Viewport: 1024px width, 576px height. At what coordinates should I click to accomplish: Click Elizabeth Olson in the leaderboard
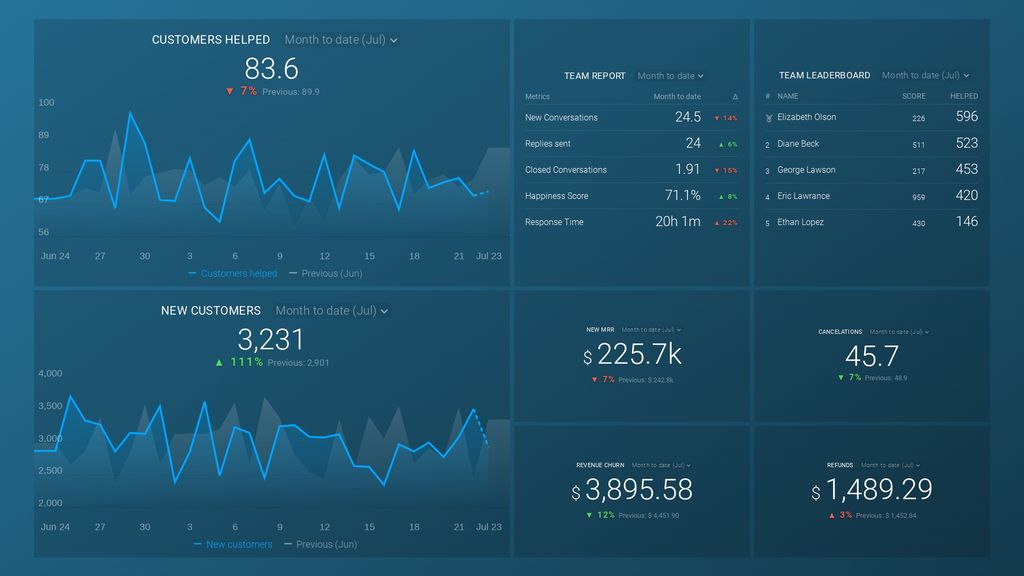807,117
